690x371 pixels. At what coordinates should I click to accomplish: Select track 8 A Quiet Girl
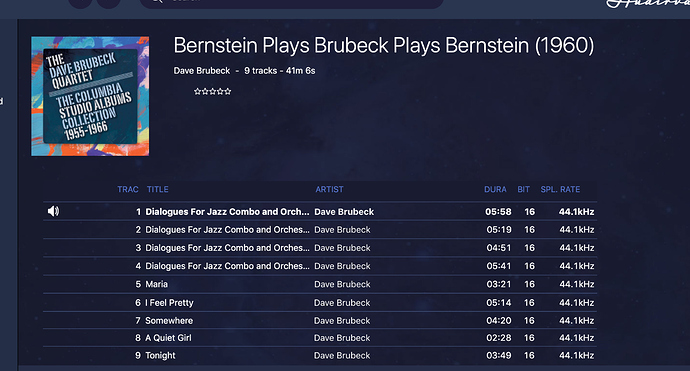(320, 338)
